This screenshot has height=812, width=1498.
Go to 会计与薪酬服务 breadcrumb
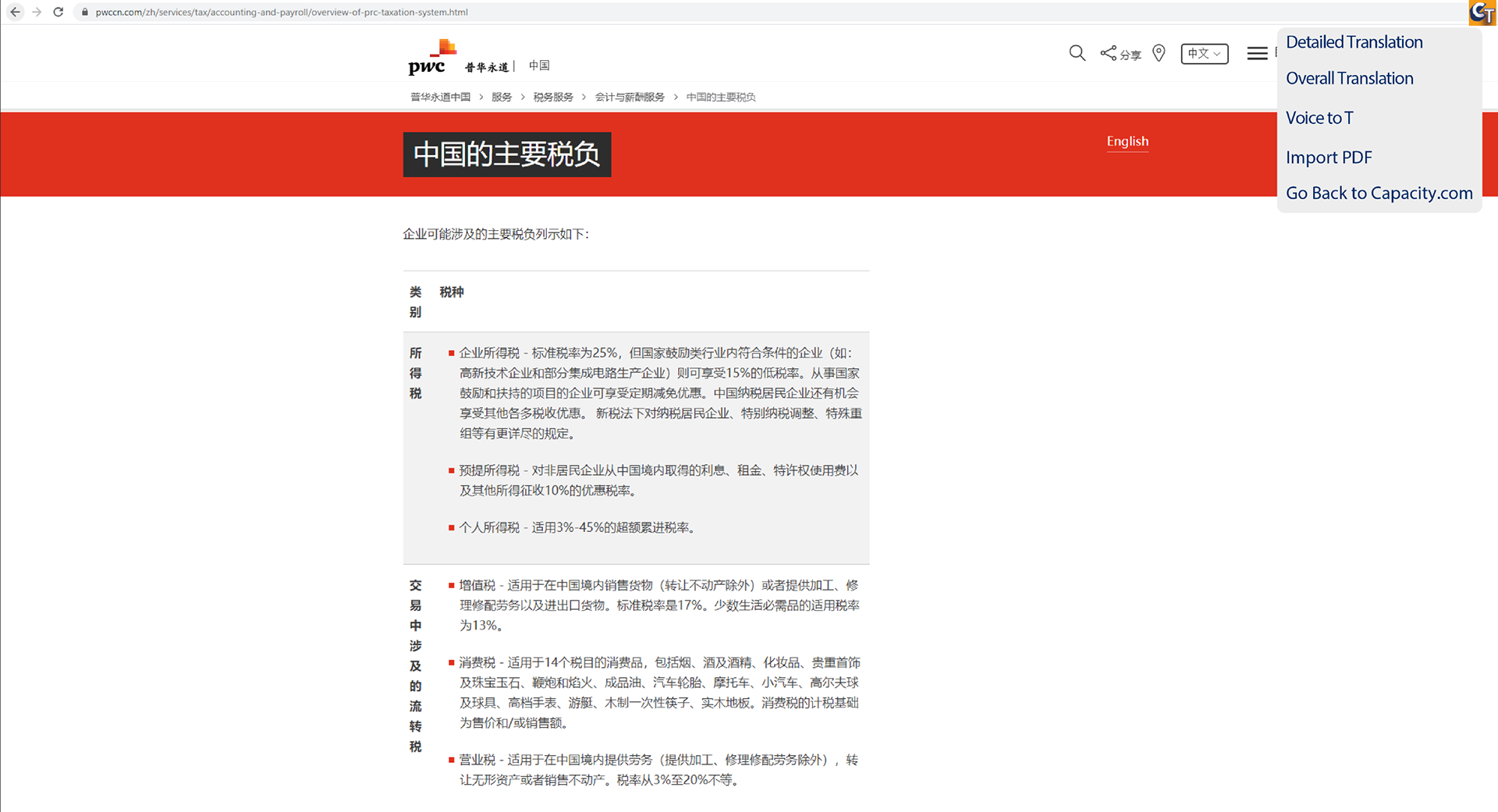tap(630, 97)
